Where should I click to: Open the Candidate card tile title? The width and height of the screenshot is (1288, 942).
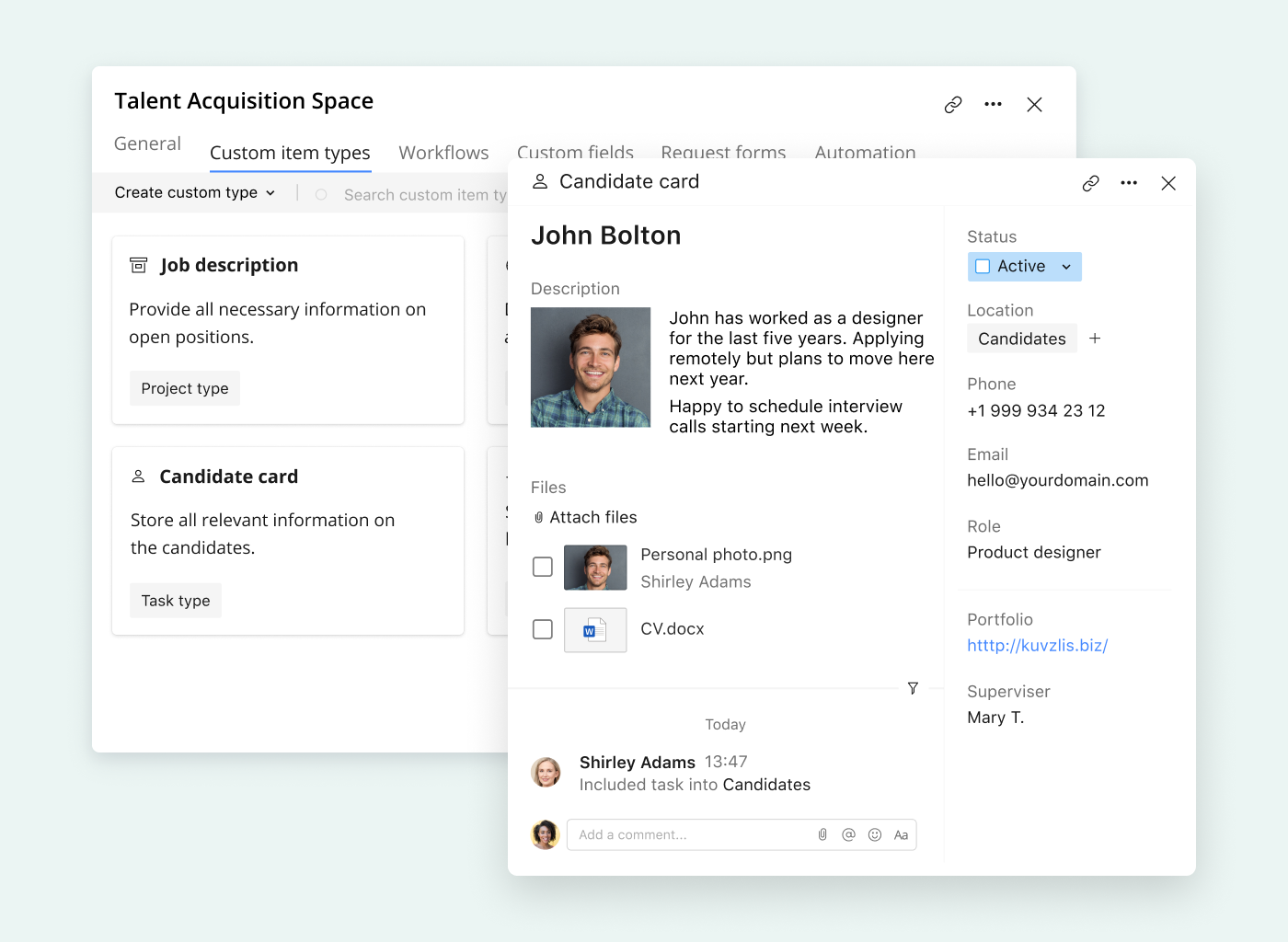click(229, 477)
